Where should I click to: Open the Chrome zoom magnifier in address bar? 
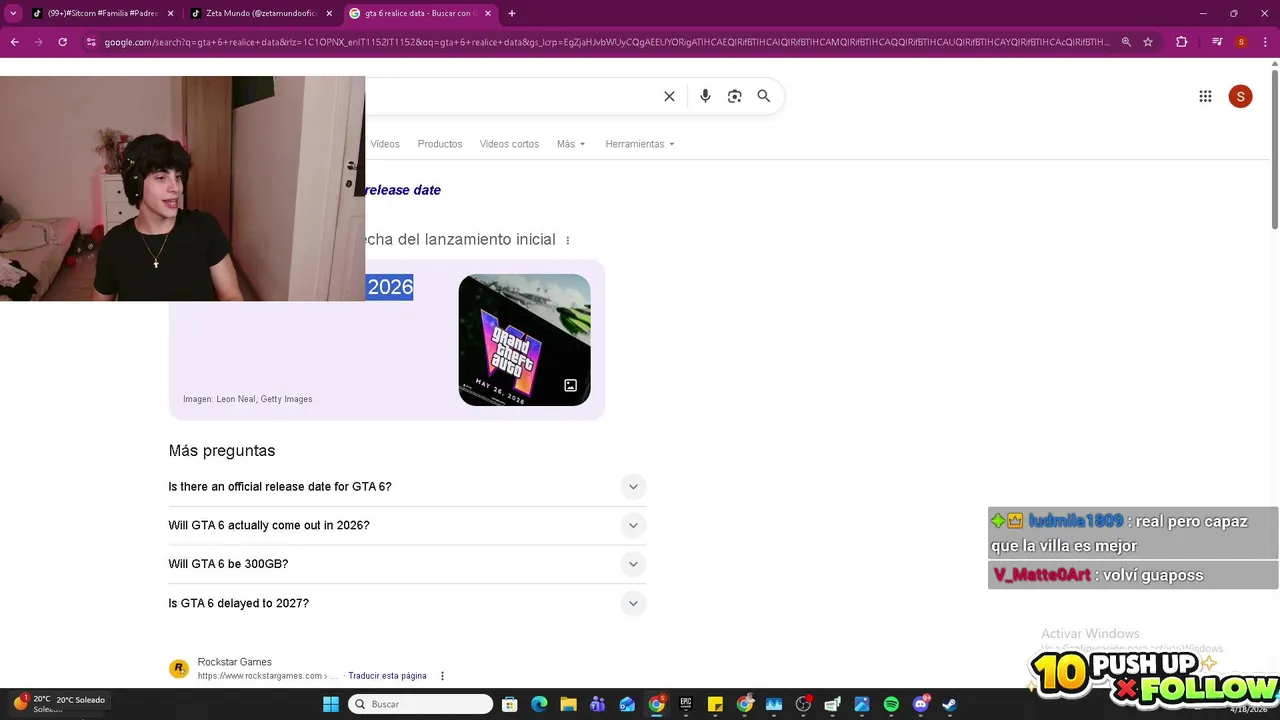[1126, 42]
